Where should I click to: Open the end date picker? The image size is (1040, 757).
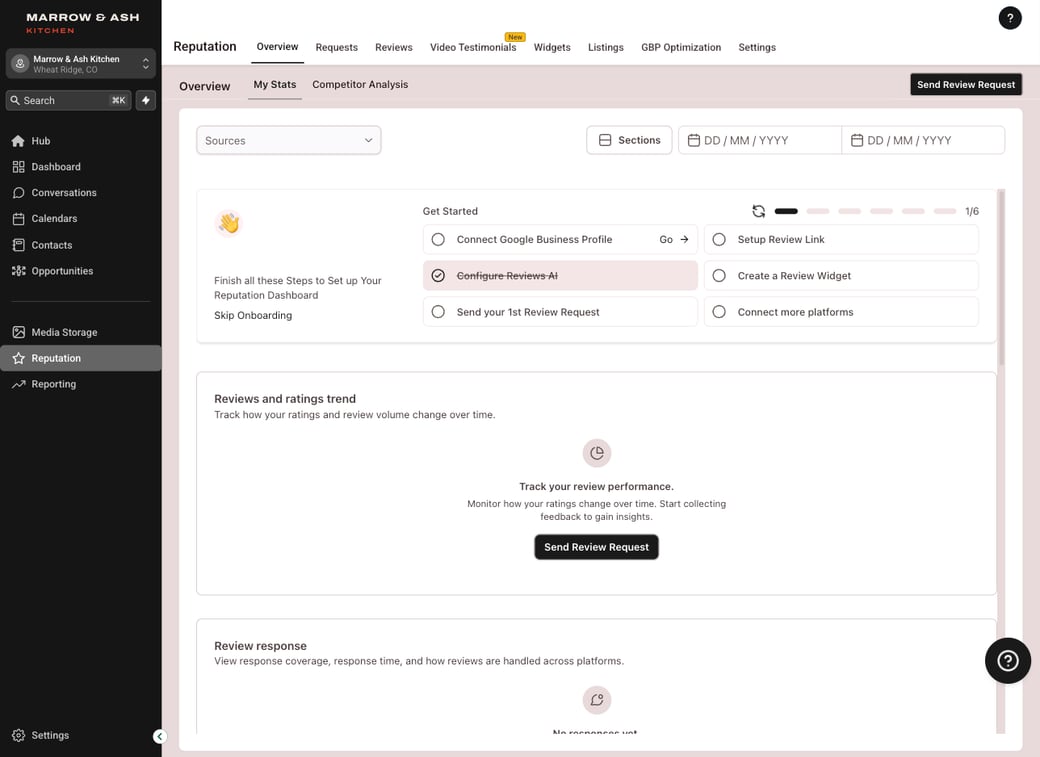923,141
